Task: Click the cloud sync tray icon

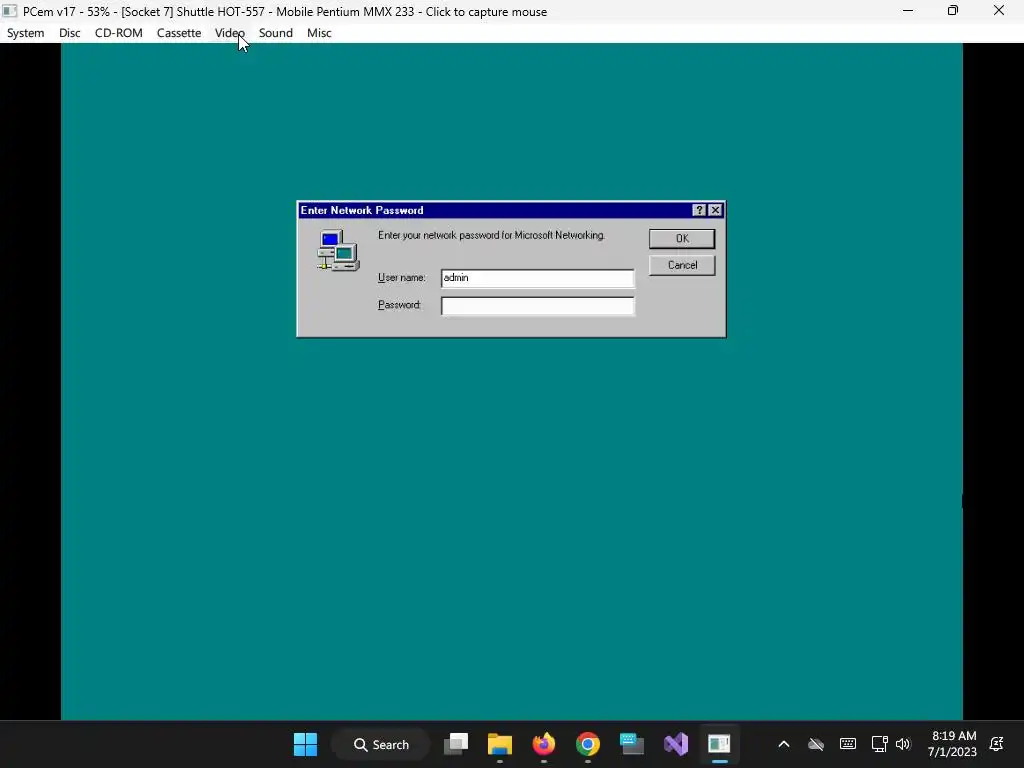Action: (816, 744)
